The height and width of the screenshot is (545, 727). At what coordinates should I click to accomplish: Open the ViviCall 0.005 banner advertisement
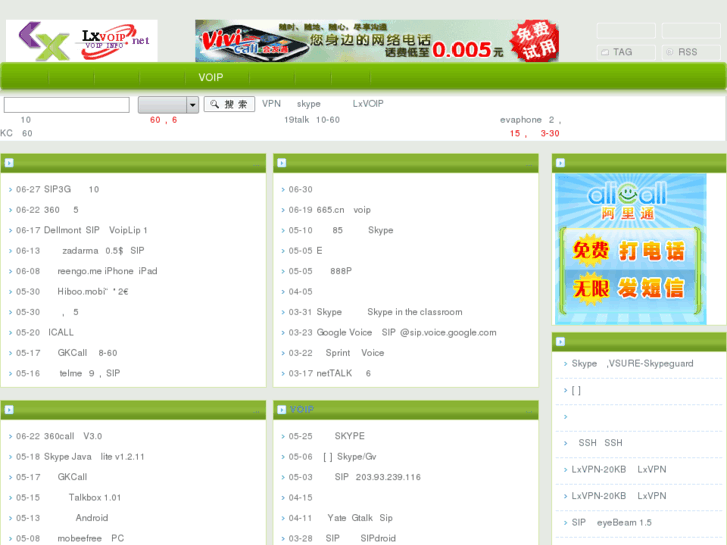point(377,41)
